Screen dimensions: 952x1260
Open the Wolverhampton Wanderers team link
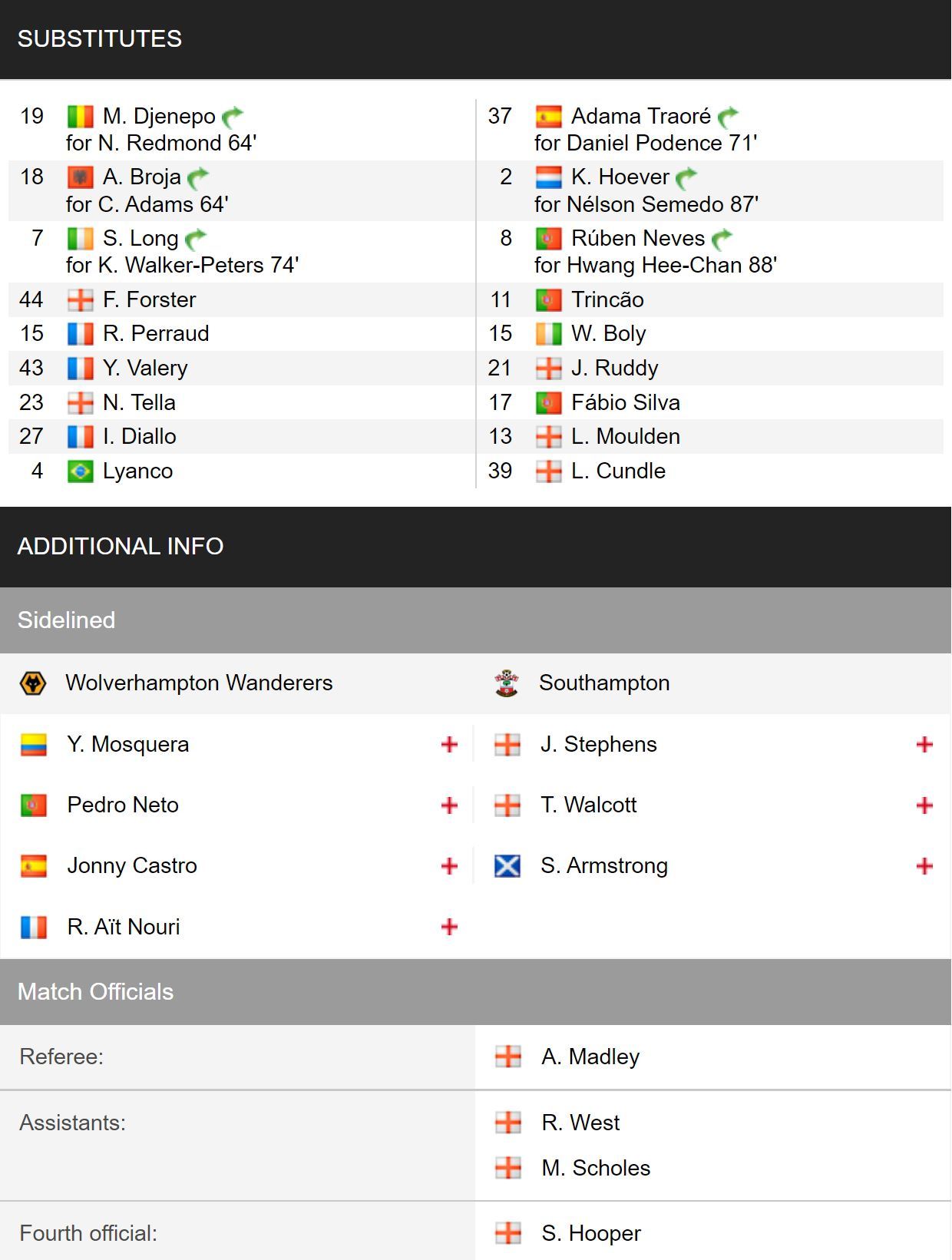coord(200,683)
